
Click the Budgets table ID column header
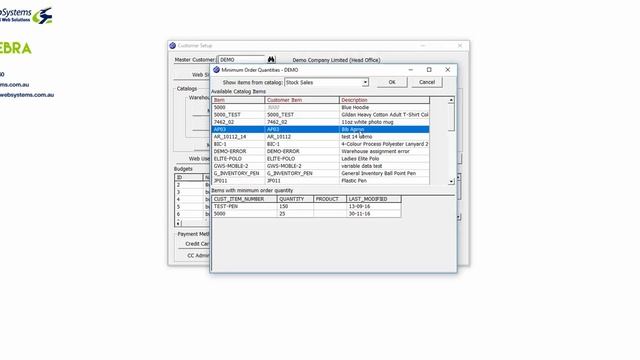tap(189, 178)
